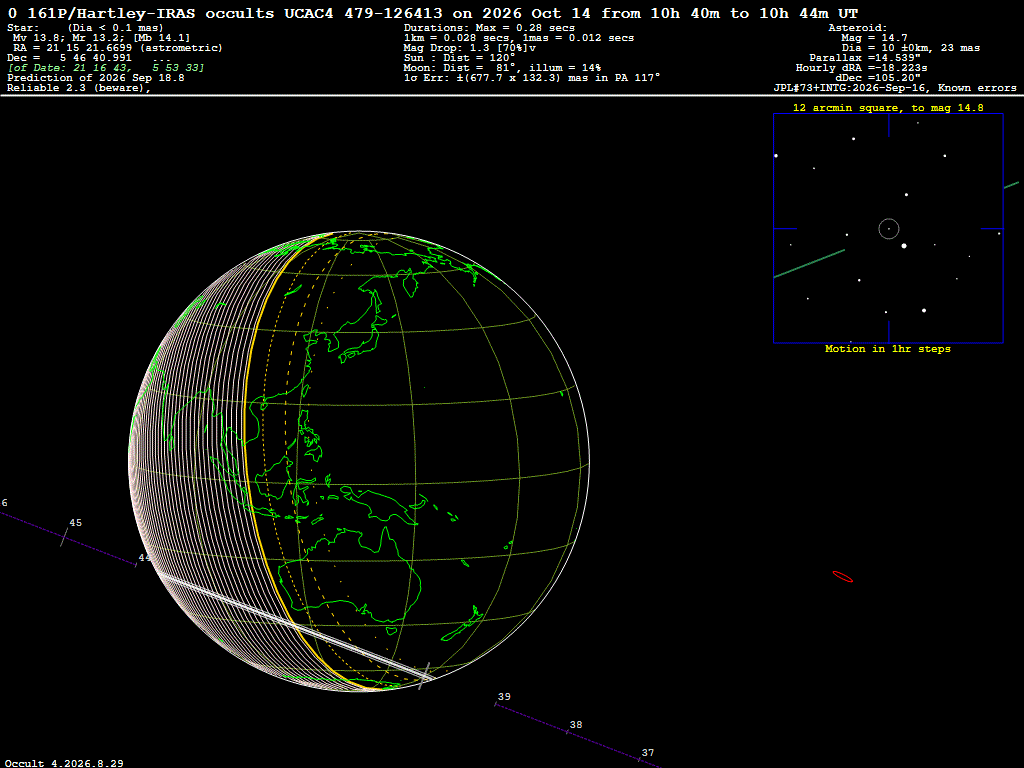1024x768 pixels.
Task: Select the target star circle in chart
Action: [x=889, y=229]
